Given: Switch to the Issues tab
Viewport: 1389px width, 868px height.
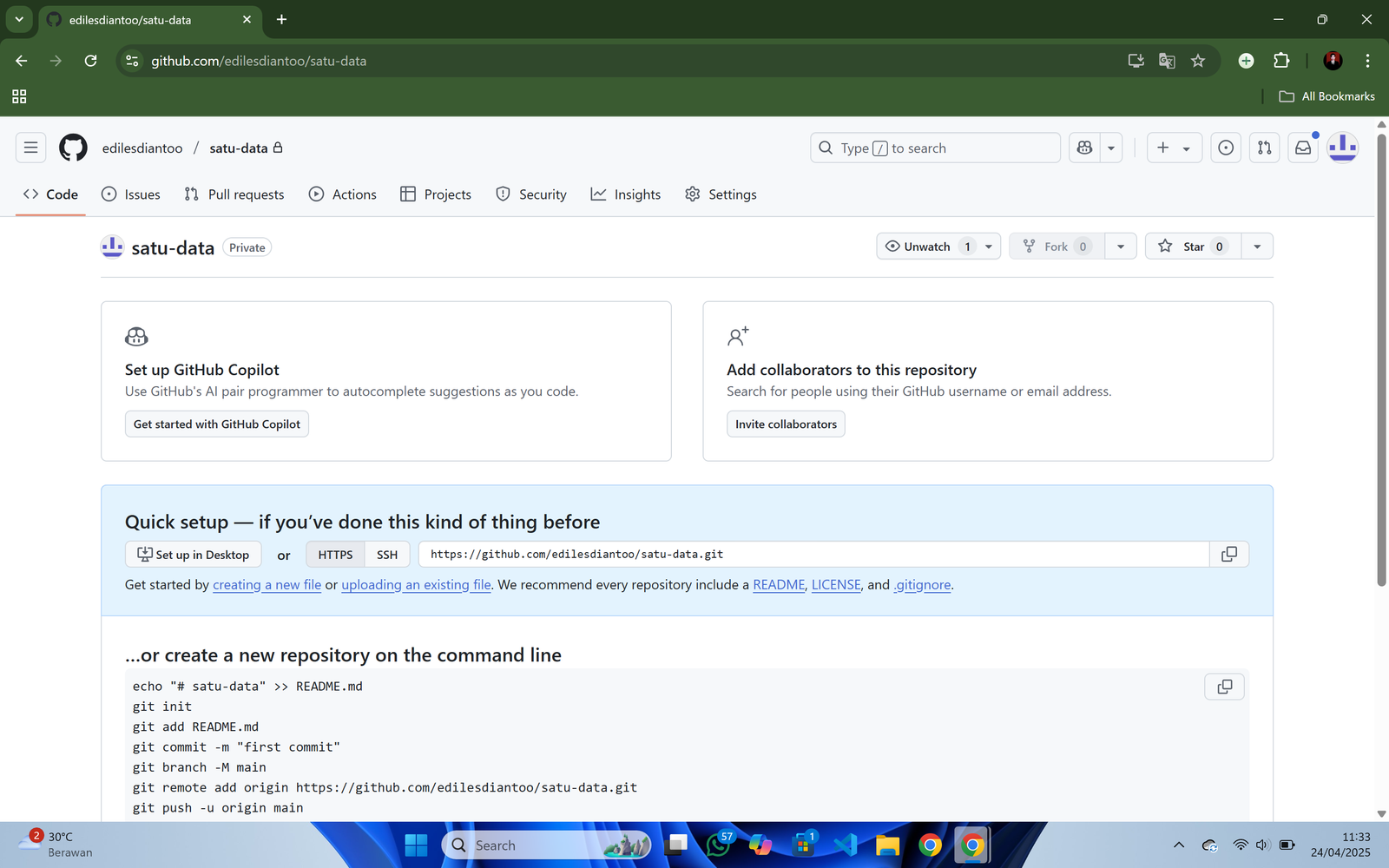Looking at the screenshot, I should (x=131, y=194).
